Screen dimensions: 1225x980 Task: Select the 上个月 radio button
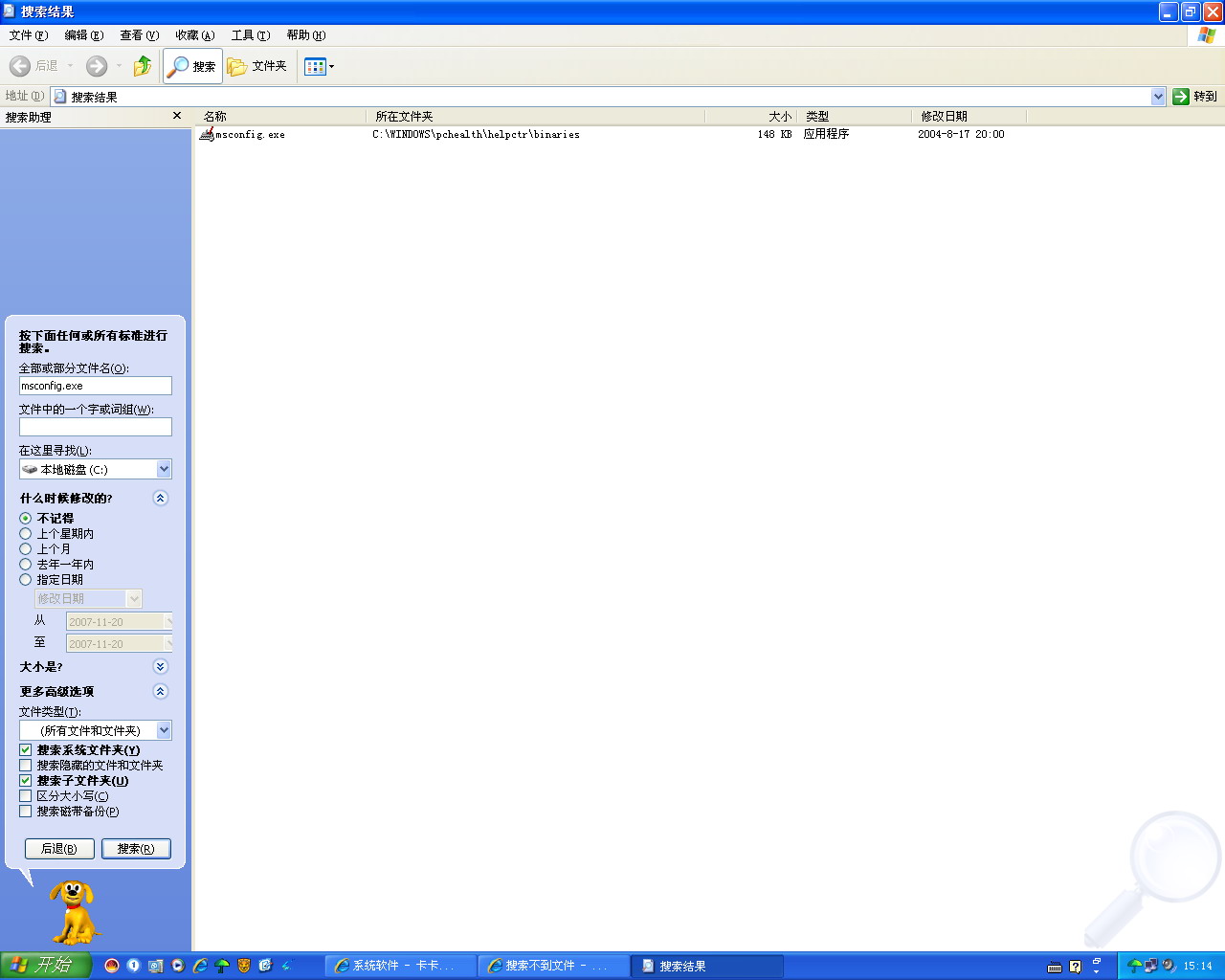tap(26, 549)
